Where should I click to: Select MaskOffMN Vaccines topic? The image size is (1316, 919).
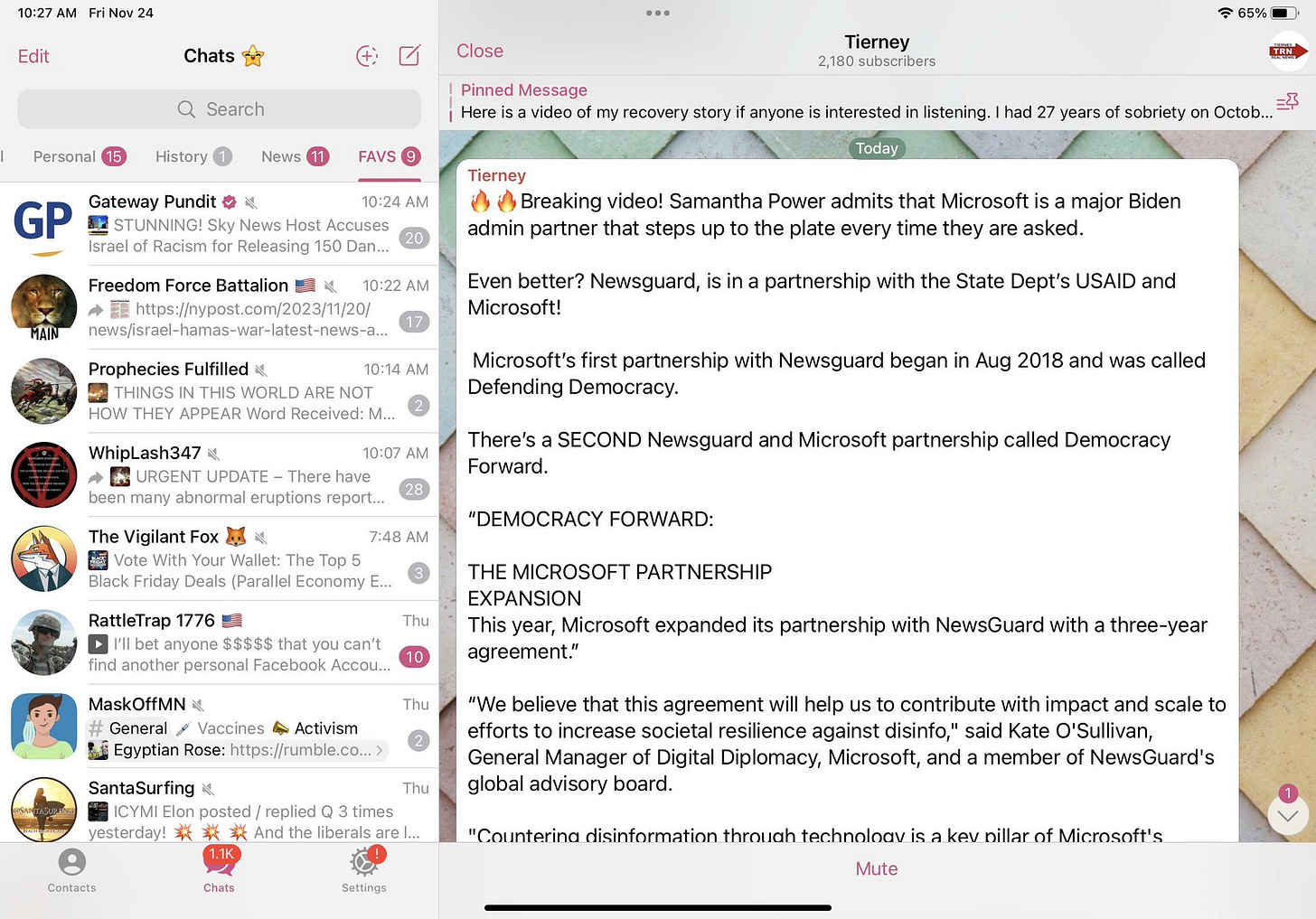(x=221, y=728)
